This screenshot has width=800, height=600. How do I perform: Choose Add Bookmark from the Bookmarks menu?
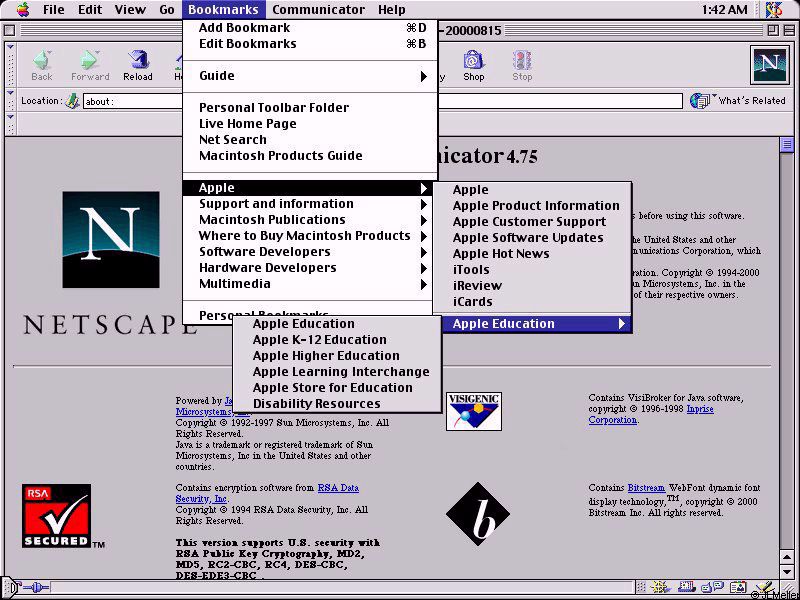[310, 28]
